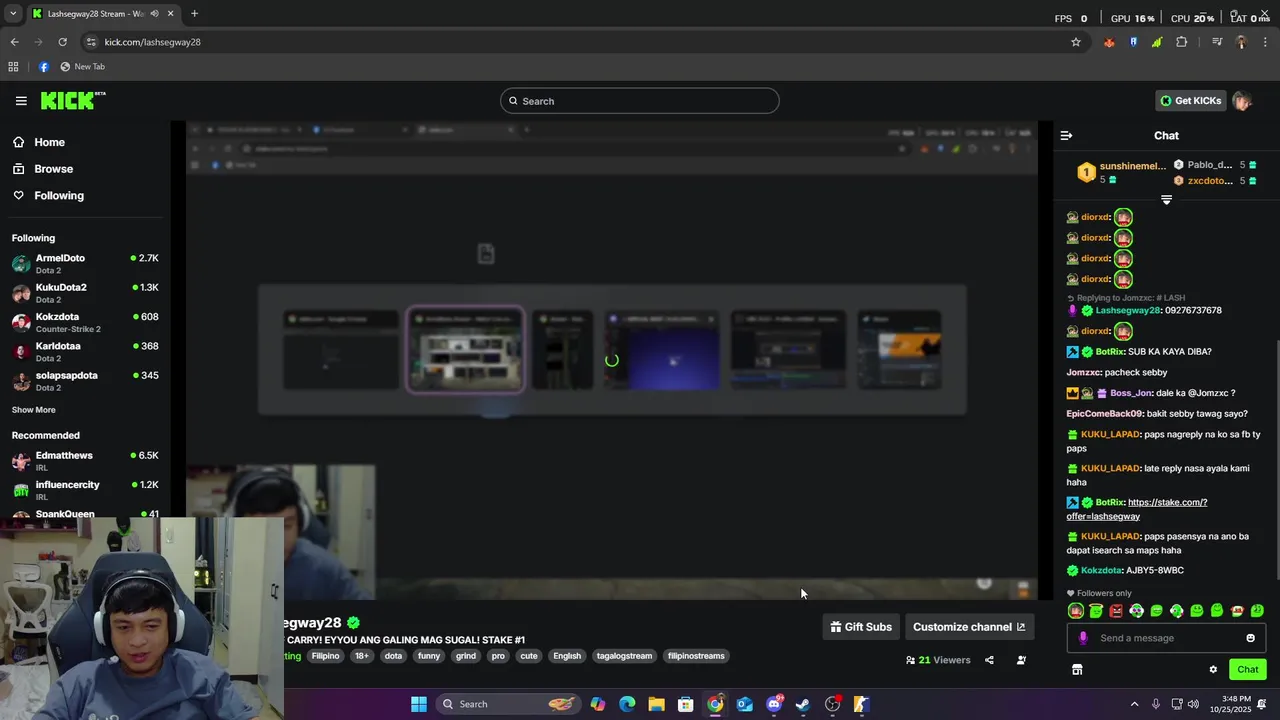
Task: Click sunshinemel top gifter entry
Action: tap(1122, 172)
